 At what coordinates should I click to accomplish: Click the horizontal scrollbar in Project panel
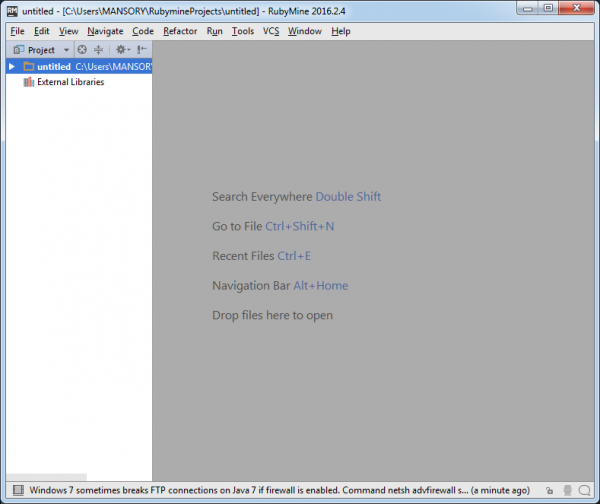tap(46, 477)
